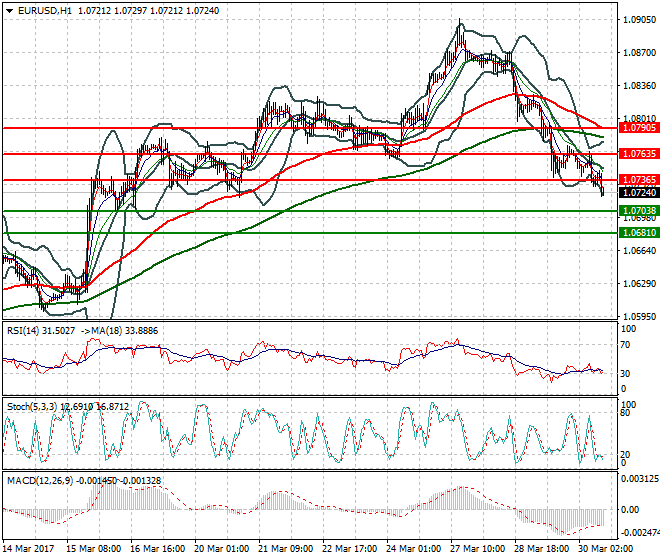
Task: Click the MACD scale value -0.002474
Action: coord(639,533)
